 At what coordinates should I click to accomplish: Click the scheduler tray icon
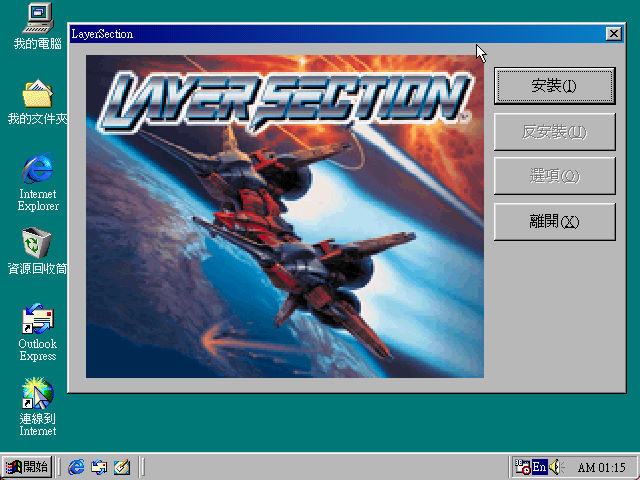(522, 467)
